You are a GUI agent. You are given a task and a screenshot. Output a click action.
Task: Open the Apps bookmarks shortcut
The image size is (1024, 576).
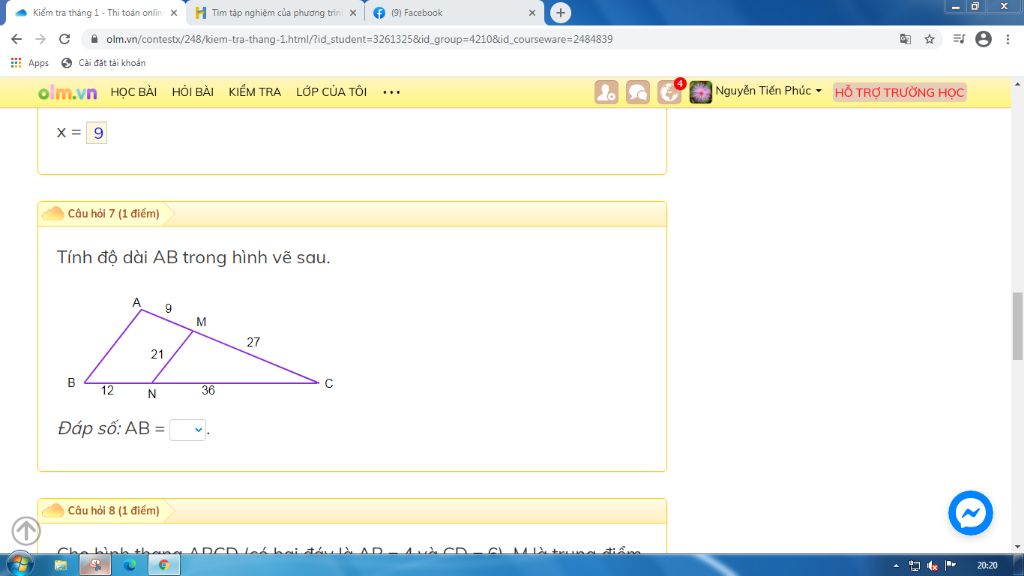[x=29, y=63]
